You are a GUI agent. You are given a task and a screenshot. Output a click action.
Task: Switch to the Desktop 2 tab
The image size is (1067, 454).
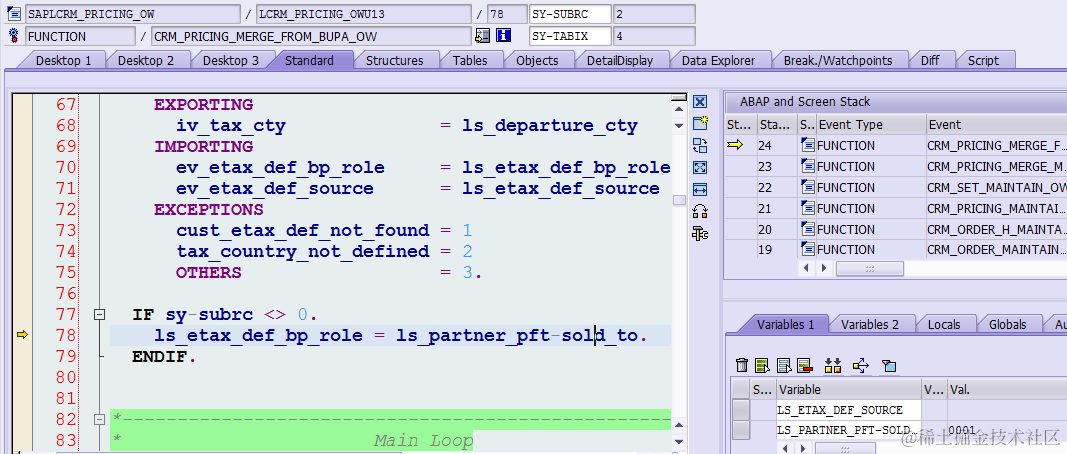pyautogui.click(x=146, y=60)
